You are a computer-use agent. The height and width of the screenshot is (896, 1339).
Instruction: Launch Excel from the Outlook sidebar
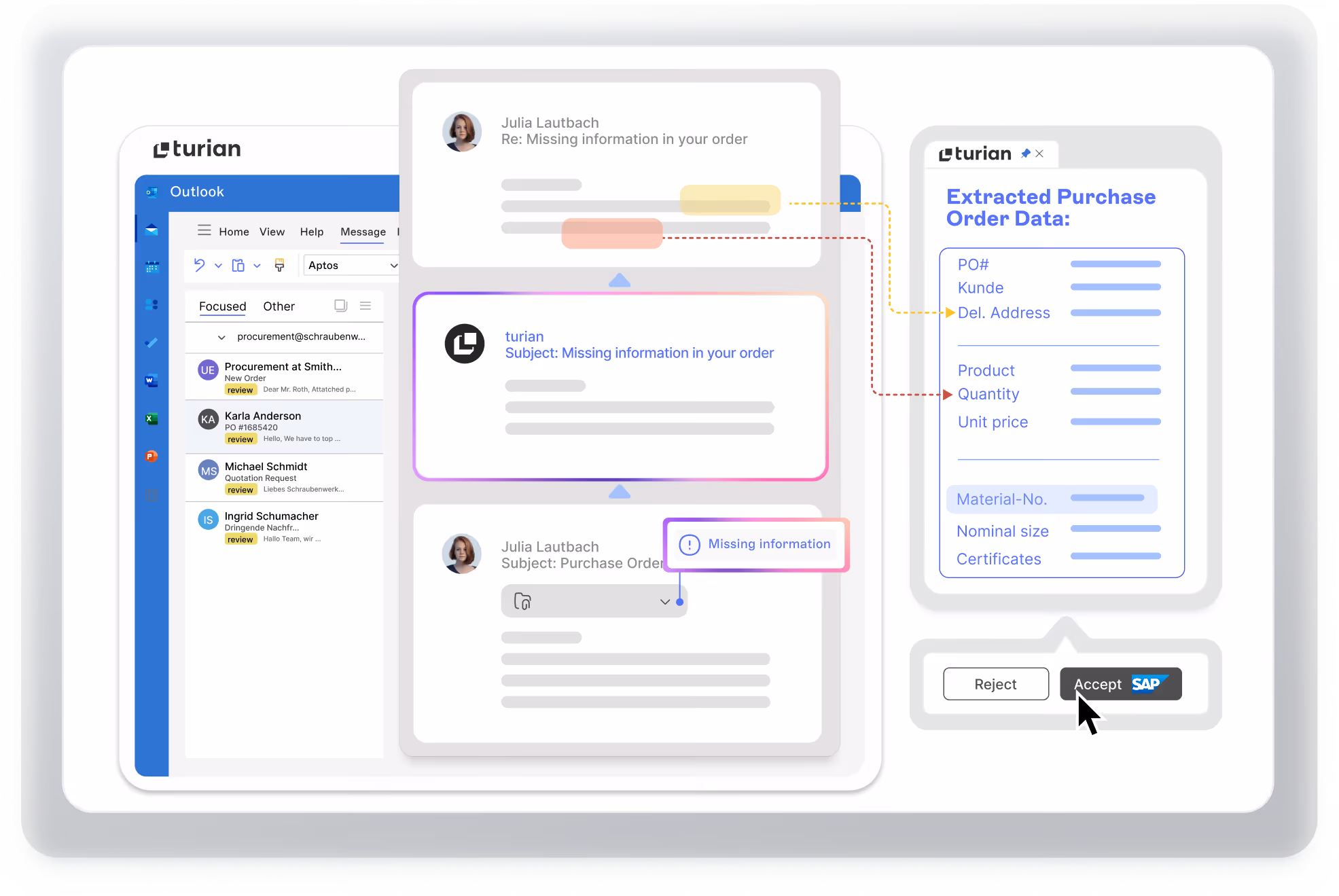point(151,418)
